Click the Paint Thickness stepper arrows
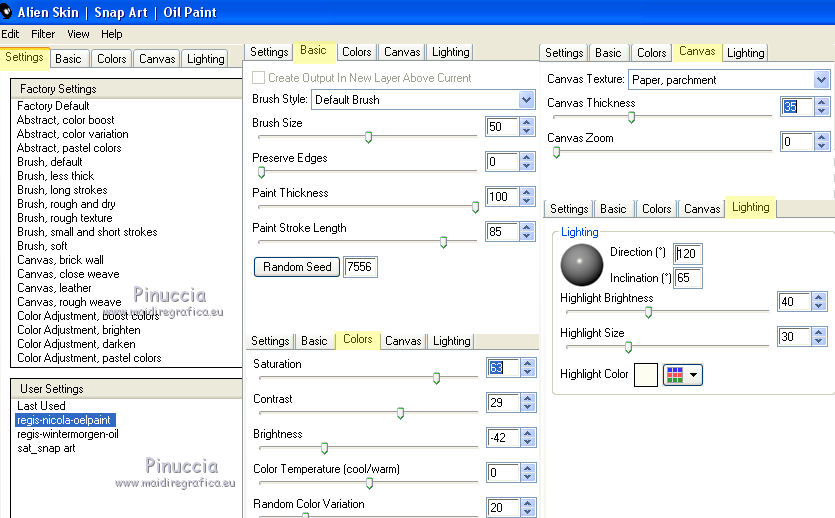835x518 pixels. point(527,197)
